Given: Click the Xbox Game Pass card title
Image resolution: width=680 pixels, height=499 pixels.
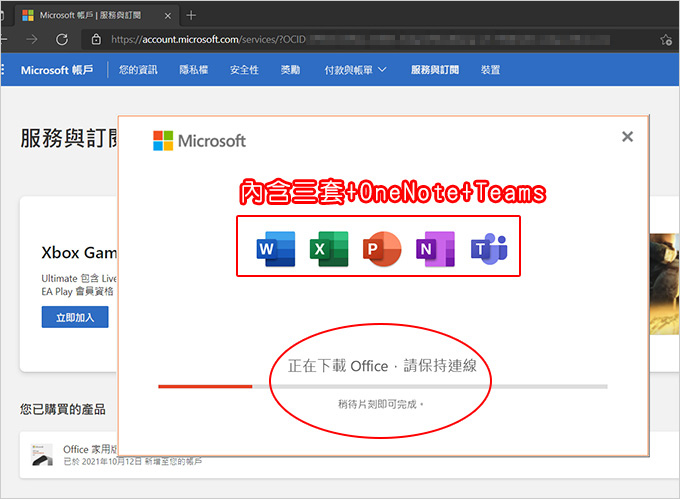Looking at the screenshot, I should point(79,253).
